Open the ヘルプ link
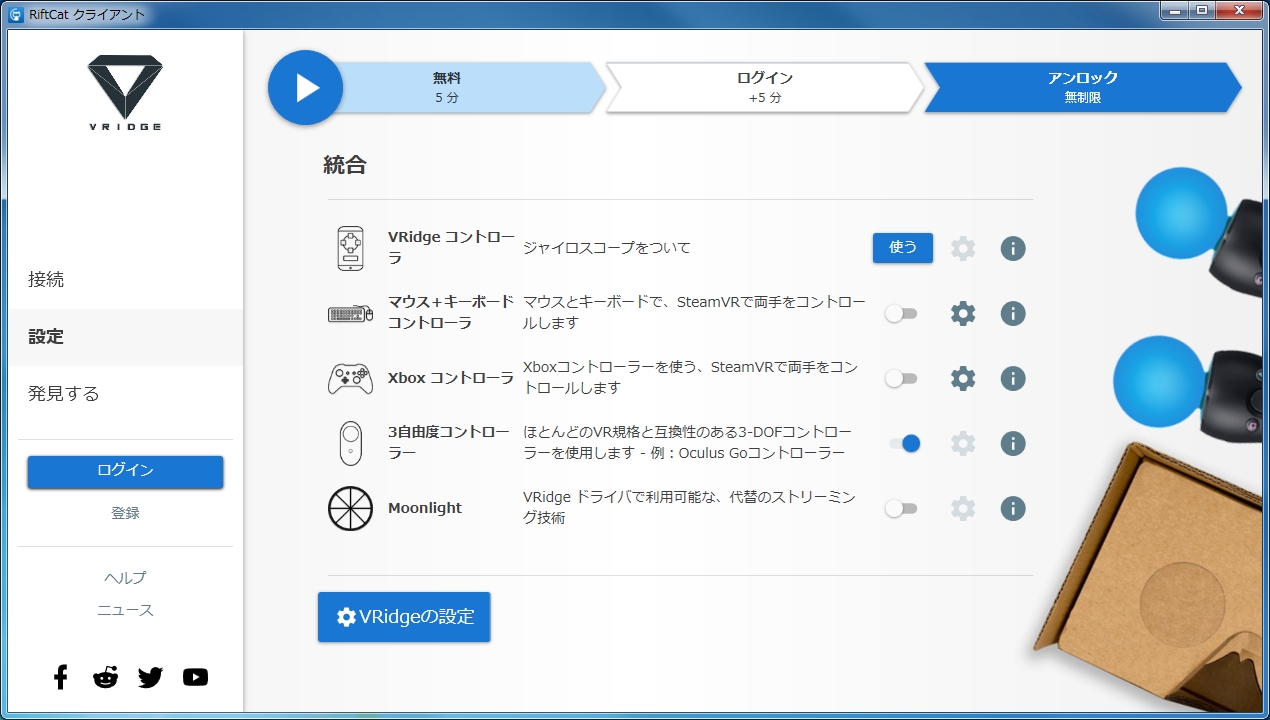 click(x=125, y=578)
